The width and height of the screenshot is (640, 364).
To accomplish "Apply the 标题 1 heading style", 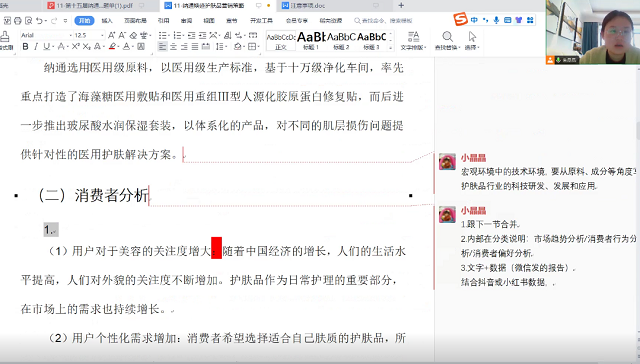I will click(x=311, y=41).
